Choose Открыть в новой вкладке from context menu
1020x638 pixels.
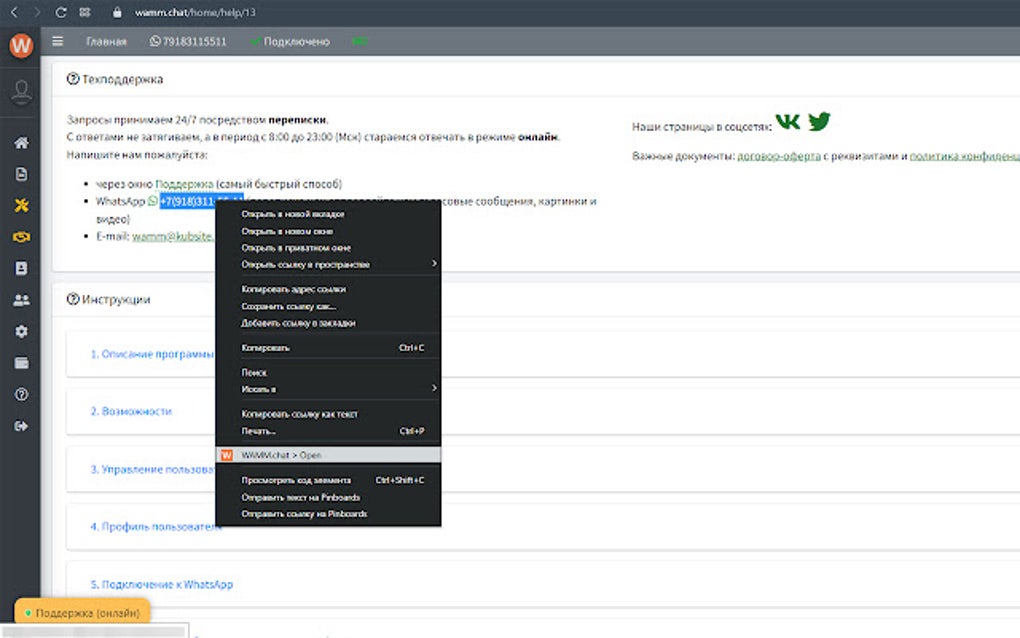pos(329,214)
